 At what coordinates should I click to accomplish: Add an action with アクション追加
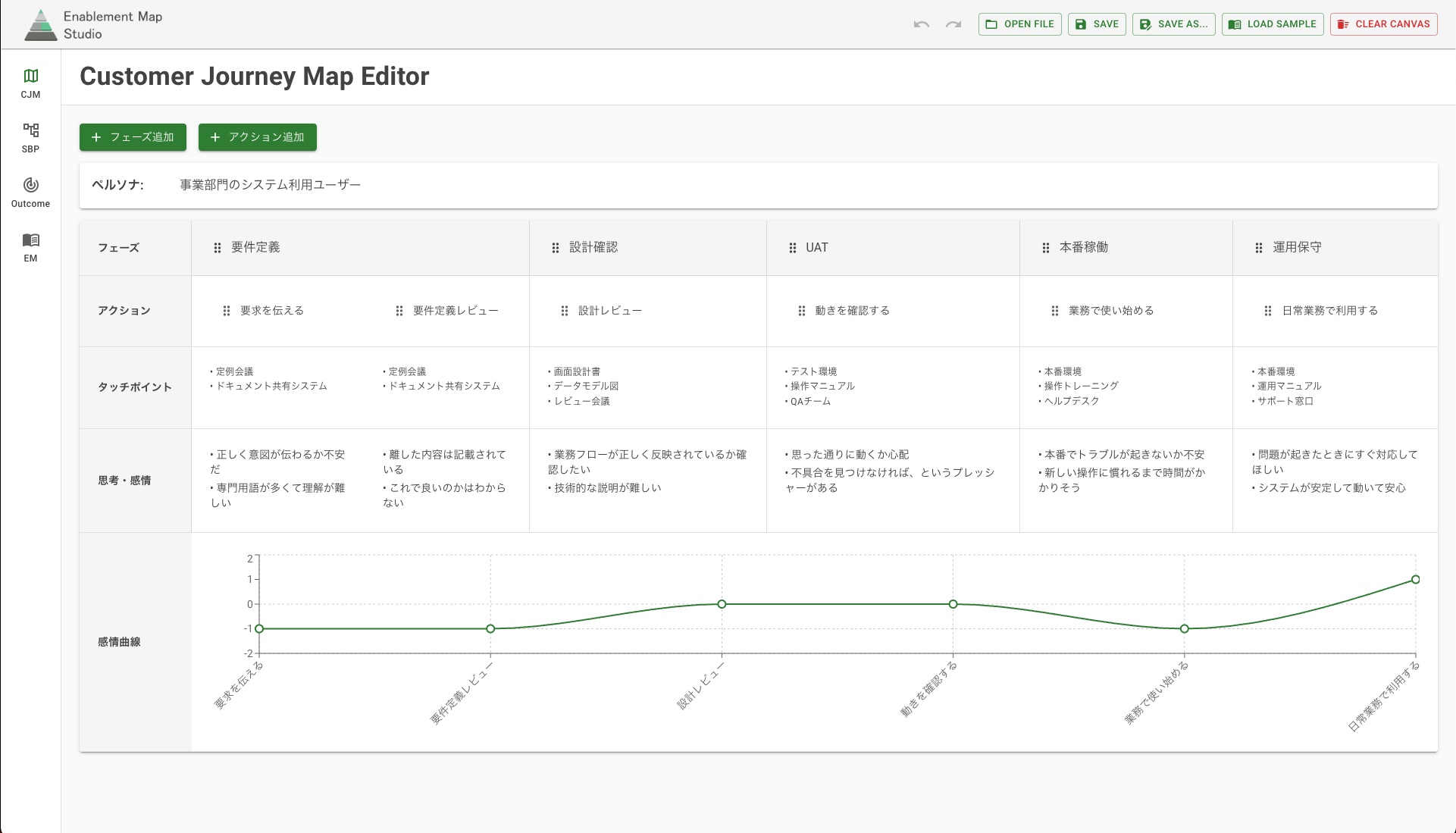point(257,137)
